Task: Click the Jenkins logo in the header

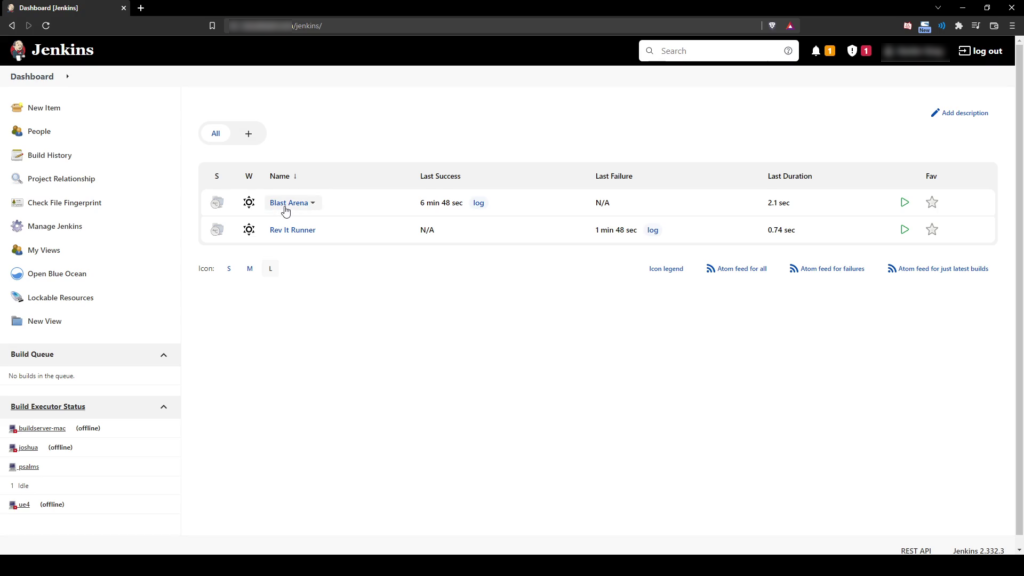Action: click(52, 50)
